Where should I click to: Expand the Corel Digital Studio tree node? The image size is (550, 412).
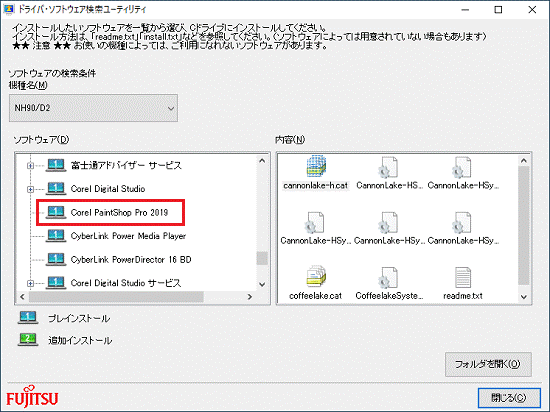31,189
